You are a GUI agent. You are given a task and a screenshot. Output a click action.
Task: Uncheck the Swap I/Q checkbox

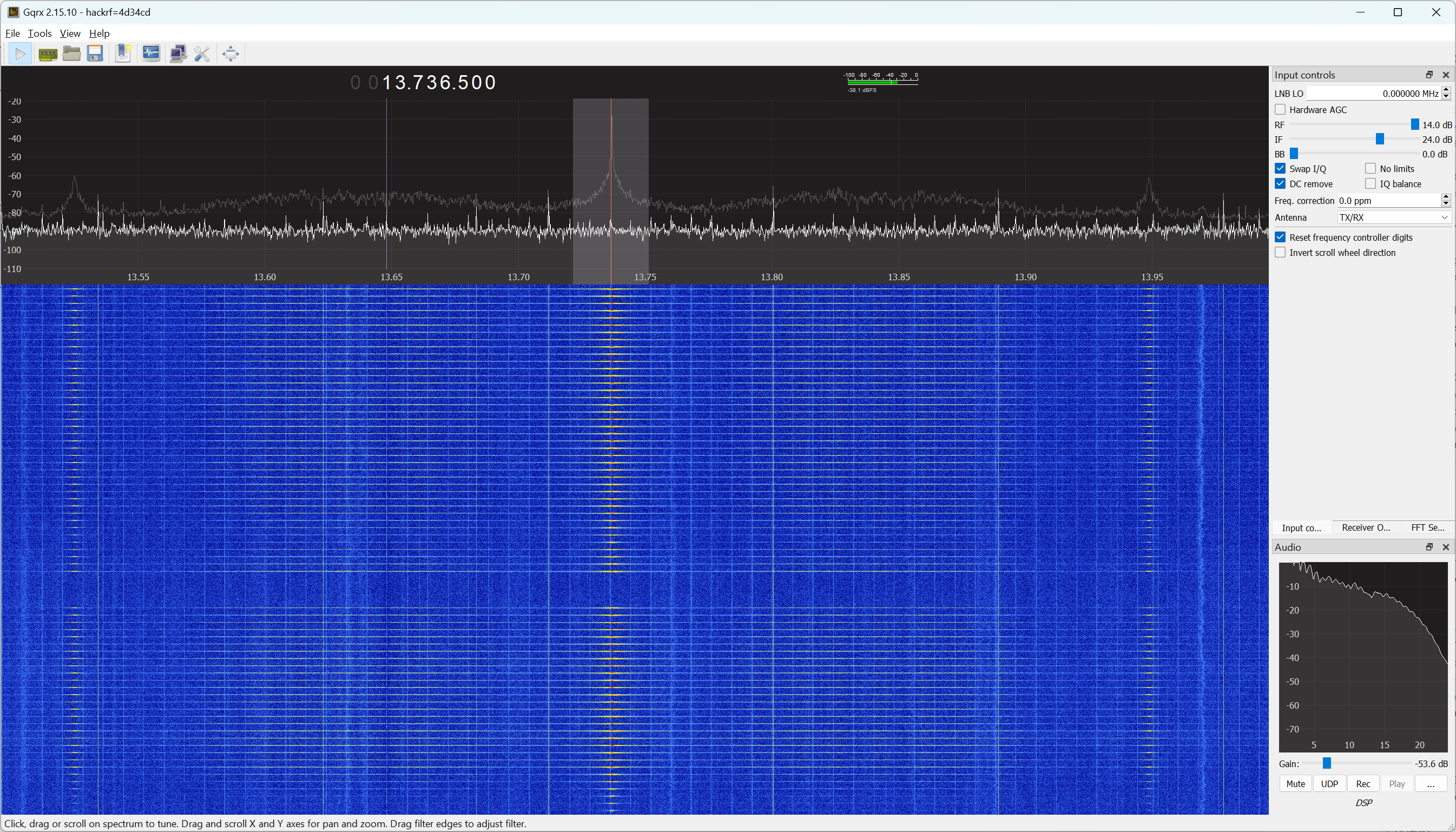click(1280, 169)
